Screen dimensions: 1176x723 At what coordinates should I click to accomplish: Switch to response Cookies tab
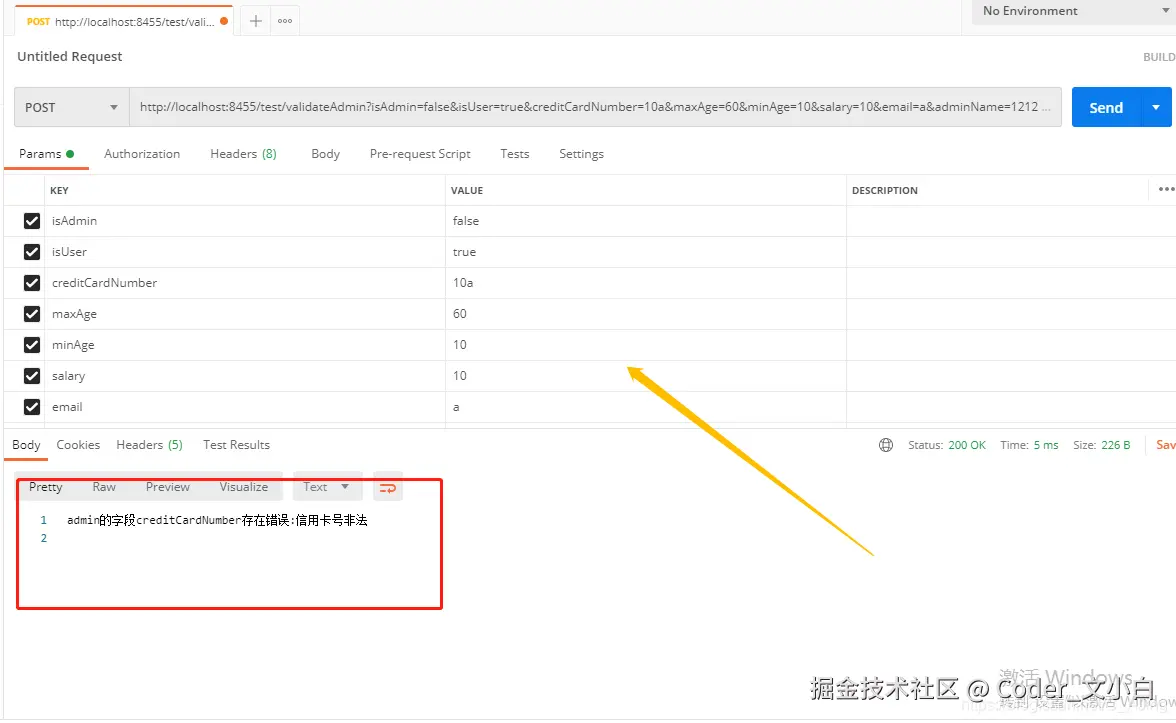tap(78, 445)
